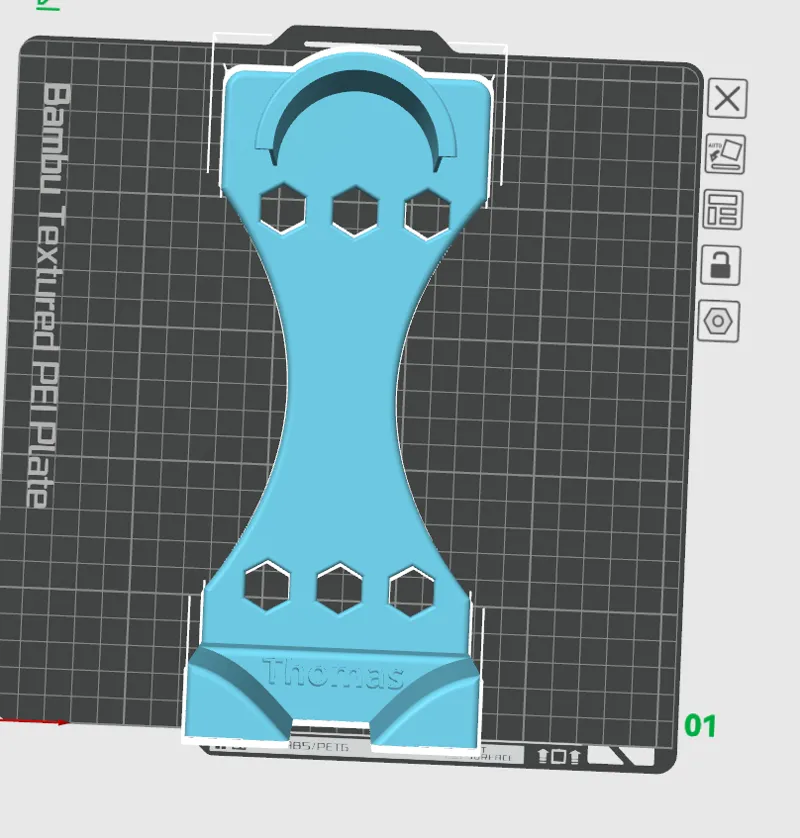This screenshot has height=838, width=800.
Task: Select plate number 01 label
Action: [700, 726]
